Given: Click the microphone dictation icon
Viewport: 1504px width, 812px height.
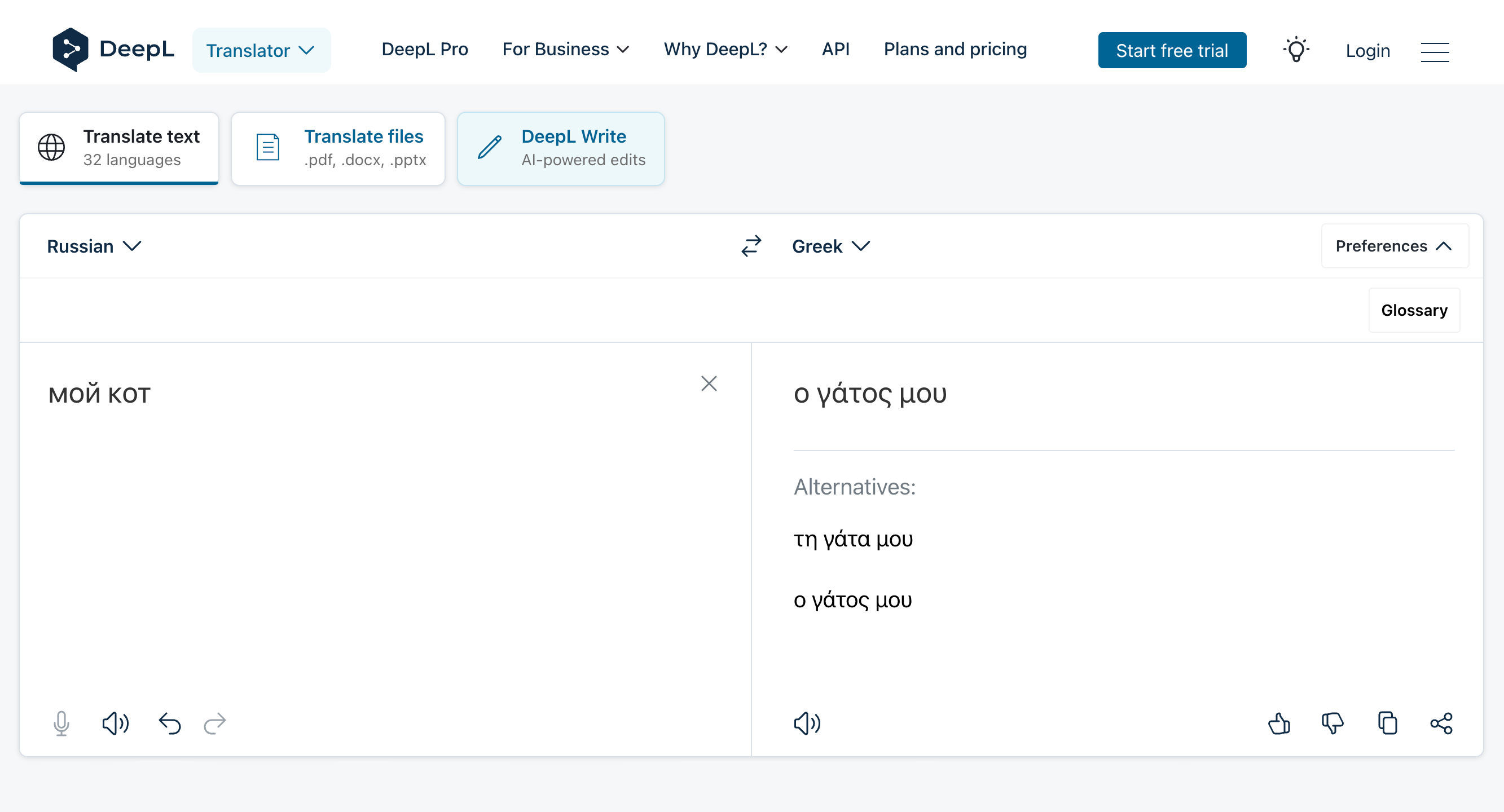Looking at the screenshot, I should click(61, 723).
